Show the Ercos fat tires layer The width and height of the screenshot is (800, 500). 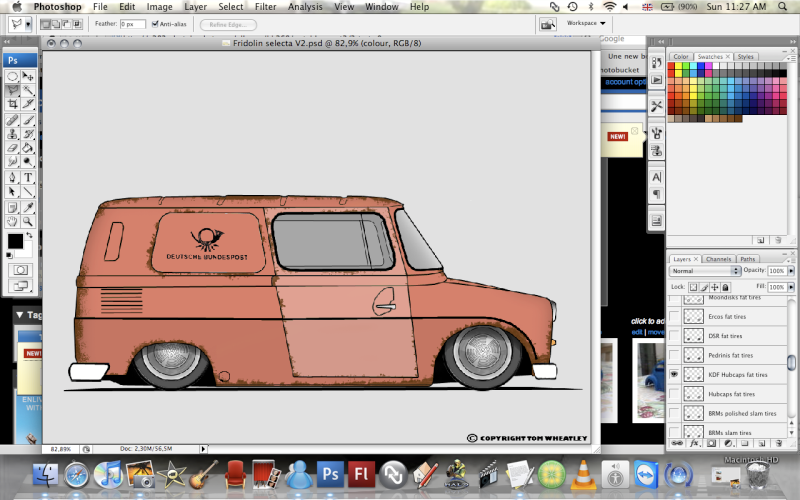coord(674,316)
